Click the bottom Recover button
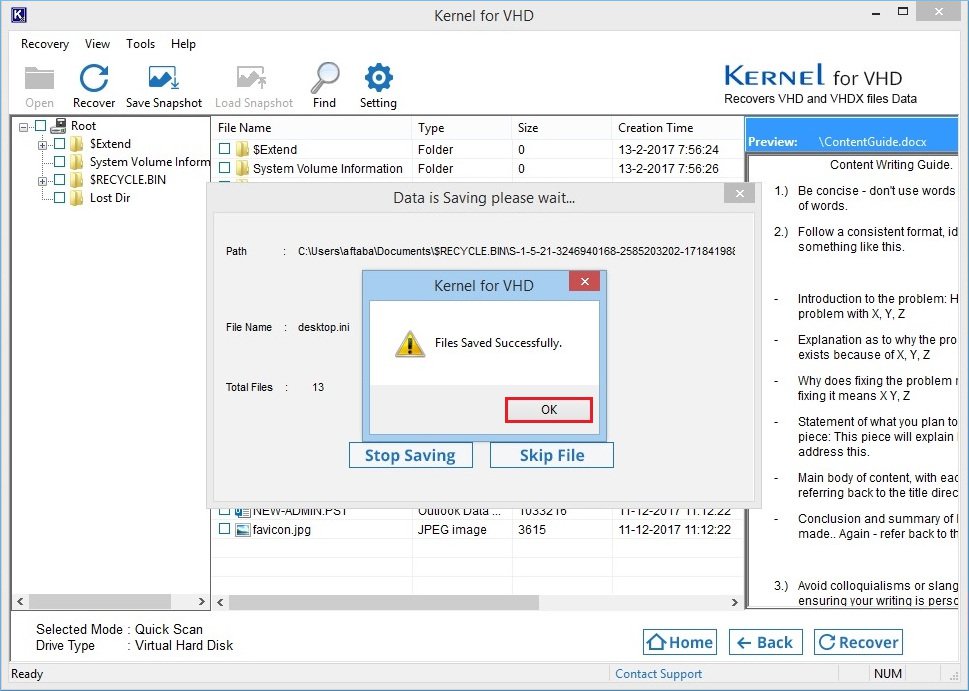Screen dimensions: 969x691 pyautogui.click(x=858, y=642)
